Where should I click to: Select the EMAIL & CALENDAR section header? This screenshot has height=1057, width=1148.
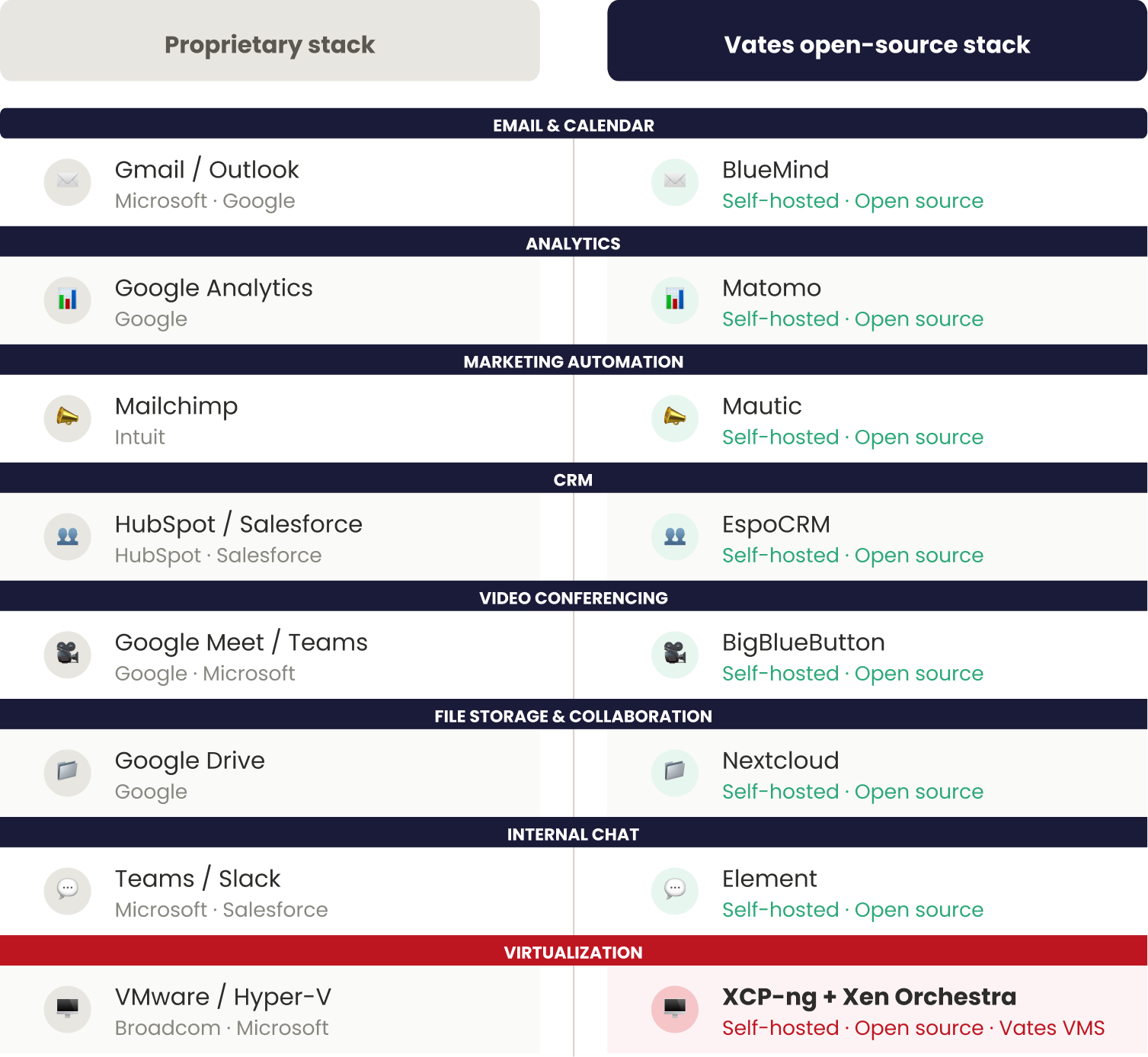click(574, 124)
